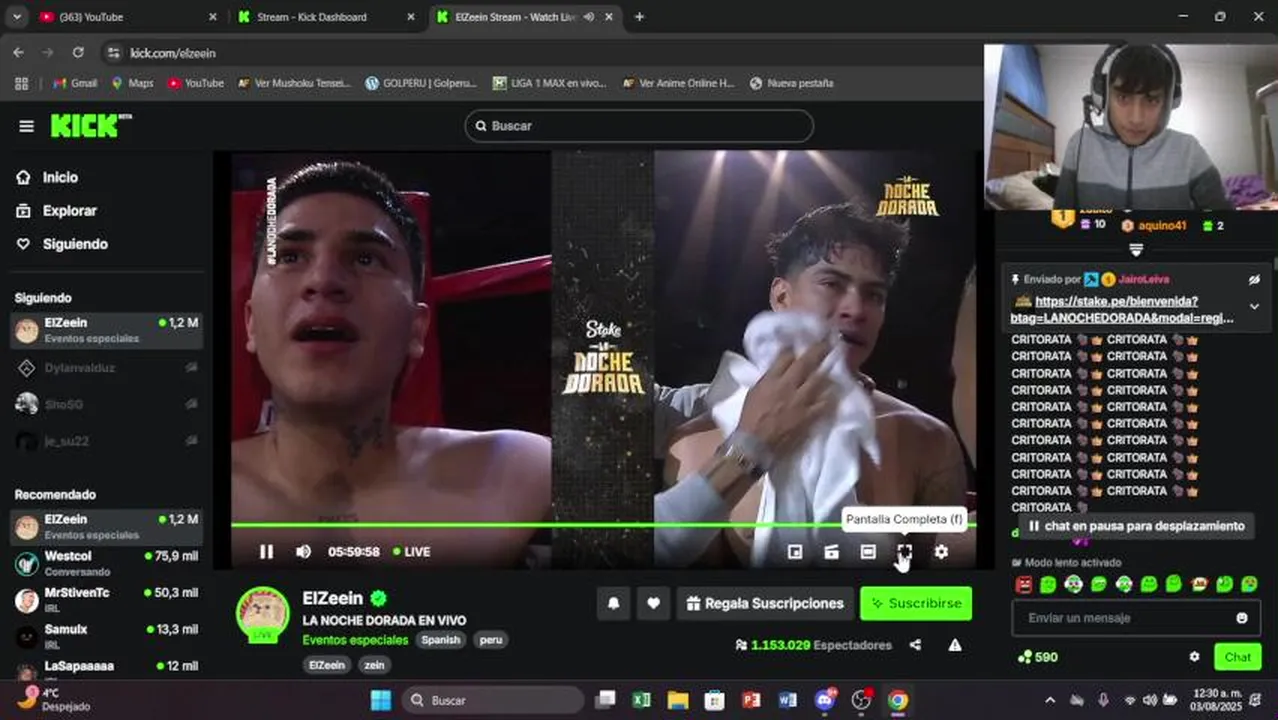This screenshot has width=1278, height=720.
Task: Open MrStivenTc channel in recommended list
Action: (x=106, y=600)
